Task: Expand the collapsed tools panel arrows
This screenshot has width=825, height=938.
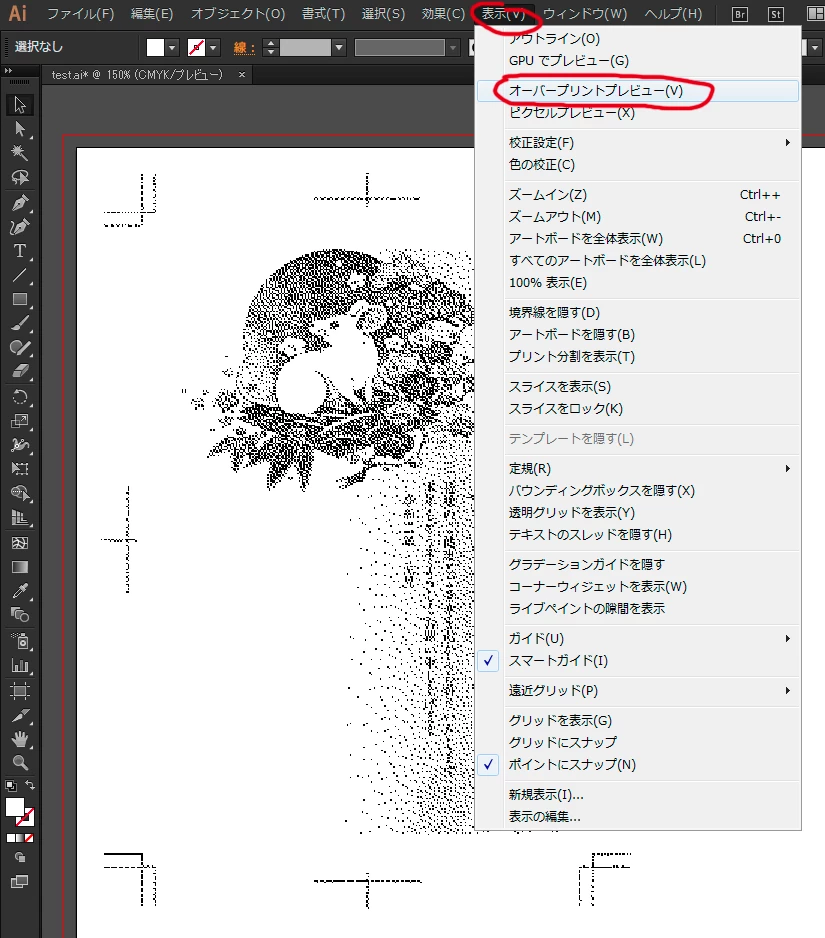Action: (x=8, y=71)
